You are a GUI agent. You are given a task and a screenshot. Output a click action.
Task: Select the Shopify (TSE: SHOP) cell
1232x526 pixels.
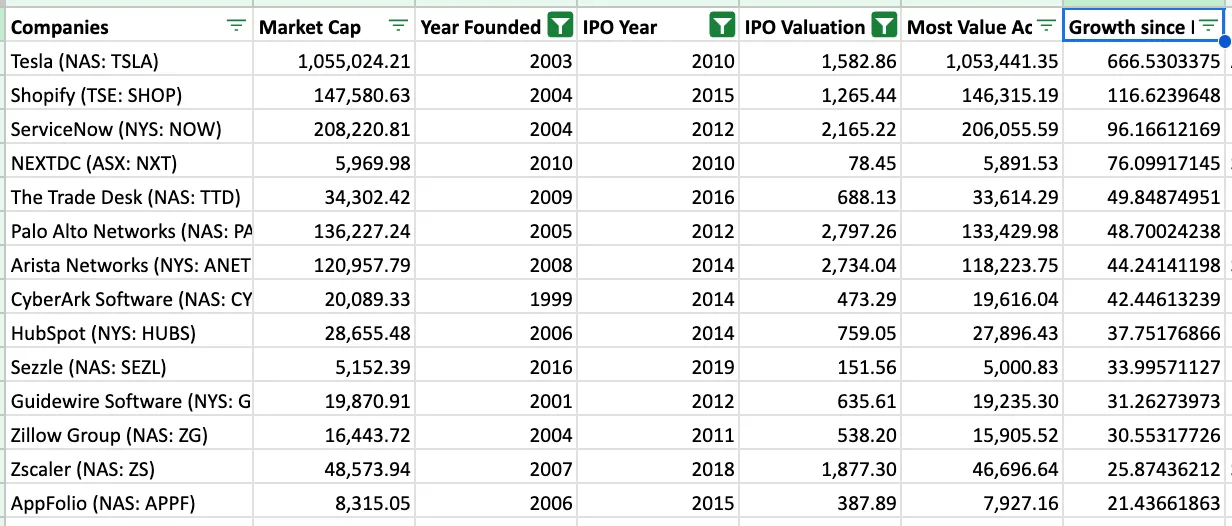tap(97, 95)
